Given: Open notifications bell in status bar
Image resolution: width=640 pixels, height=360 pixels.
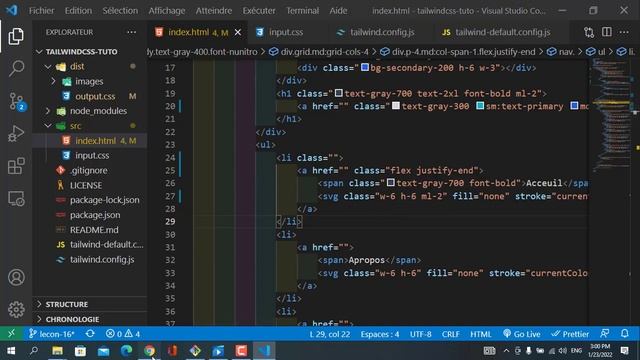Looking at the screenshot, I should point(624,333).
